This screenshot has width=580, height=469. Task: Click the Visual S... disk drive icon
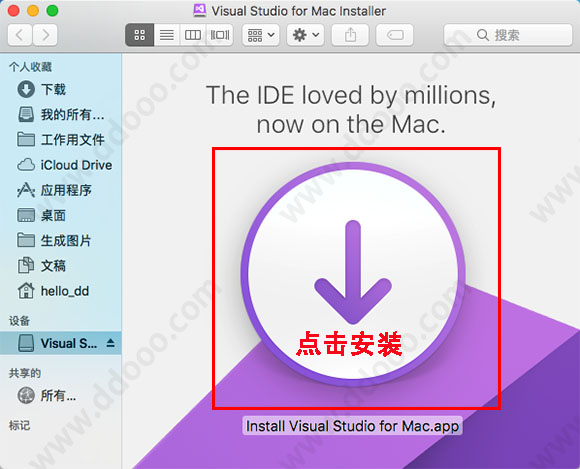(26, 343)
